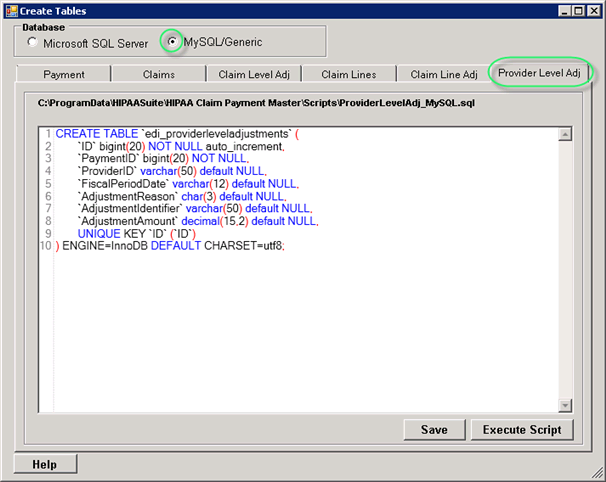Minimize the Create Tables window
Screen dimensions: 606x482
tap(556, 10)
